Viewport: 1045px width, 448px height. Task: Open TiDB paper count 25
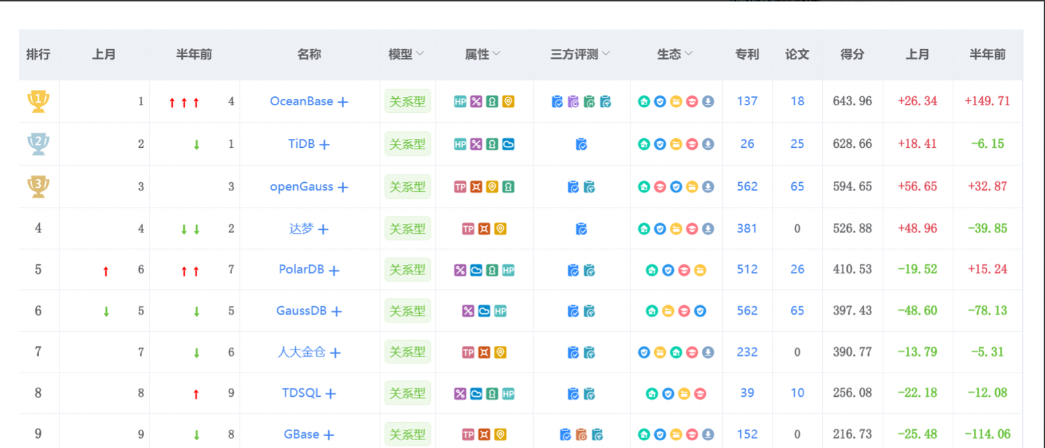point(797,144)
